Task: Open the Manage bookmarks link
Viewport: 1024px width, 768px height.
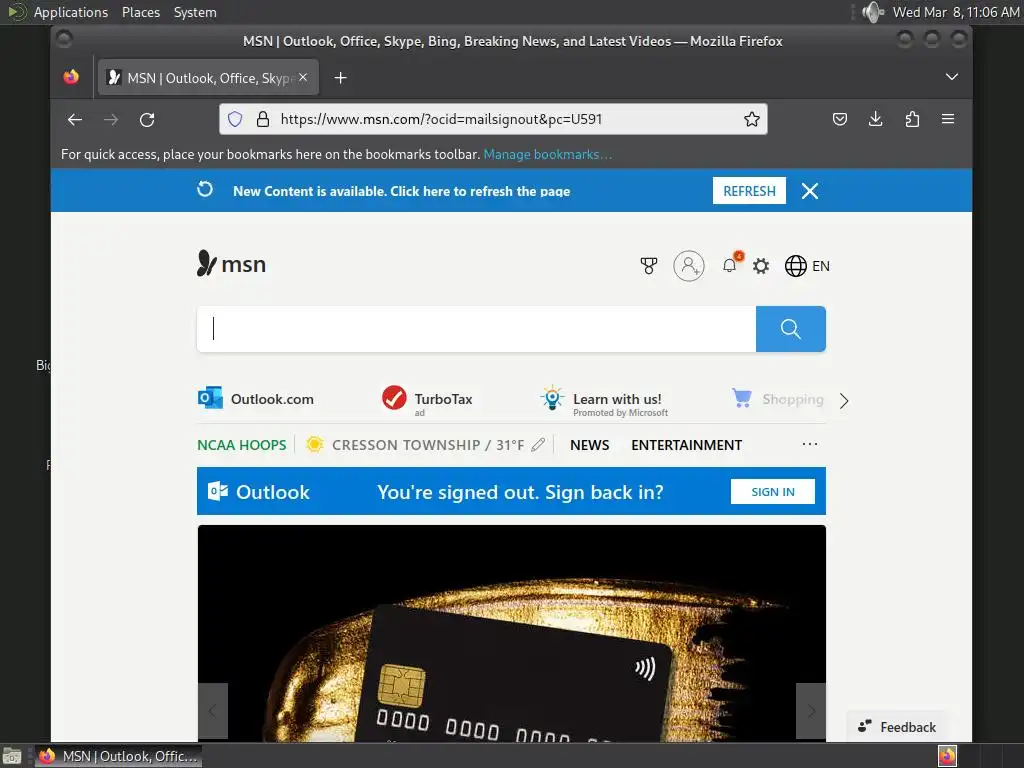Action: pos(547,154)
